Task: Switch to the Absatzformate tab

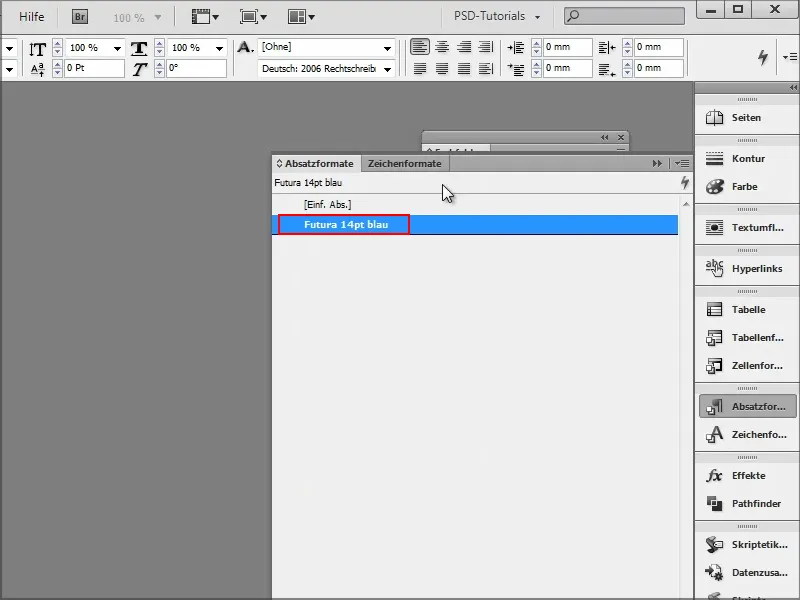Action: pyautogui.click(x=316, y=164)
